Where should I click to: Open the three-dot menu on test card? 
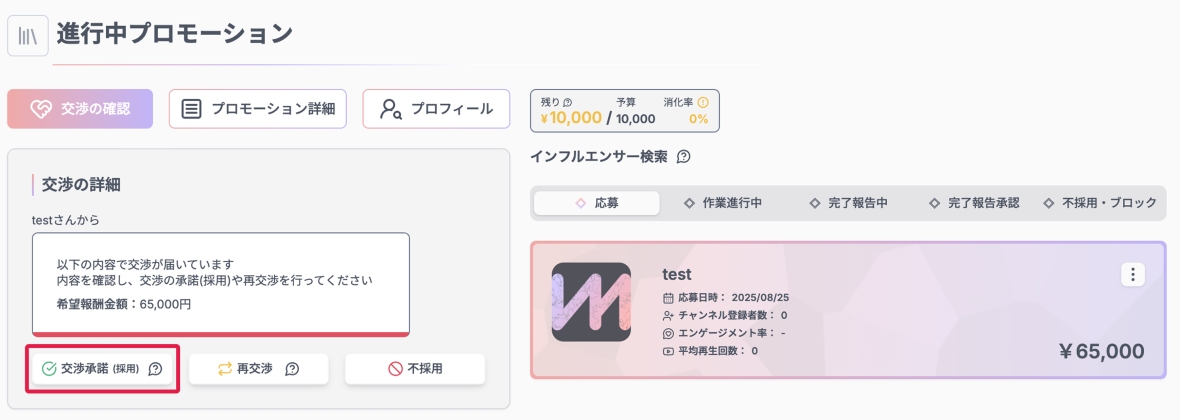tap(1132, 274)
